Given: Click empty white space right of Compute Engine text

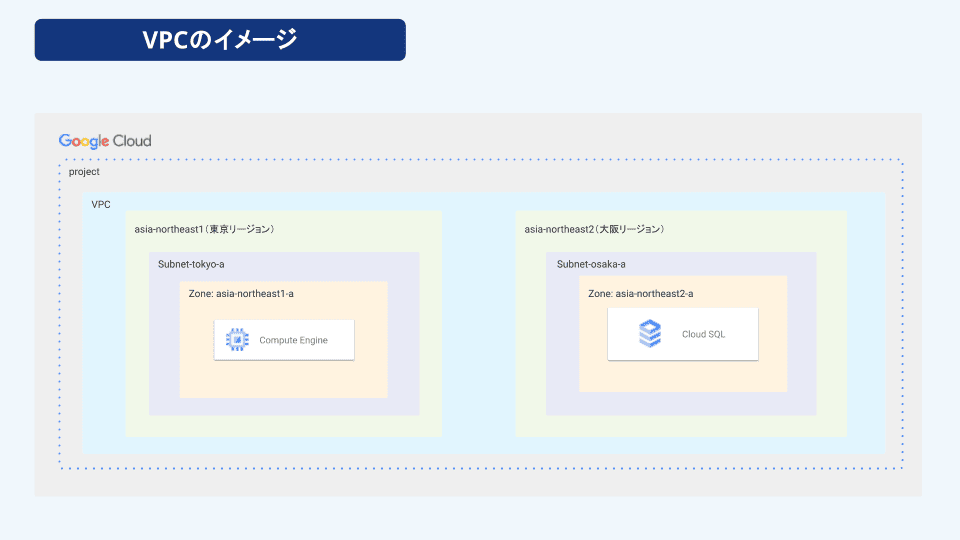Looking at the screenshot, I should tap(341, 341).
